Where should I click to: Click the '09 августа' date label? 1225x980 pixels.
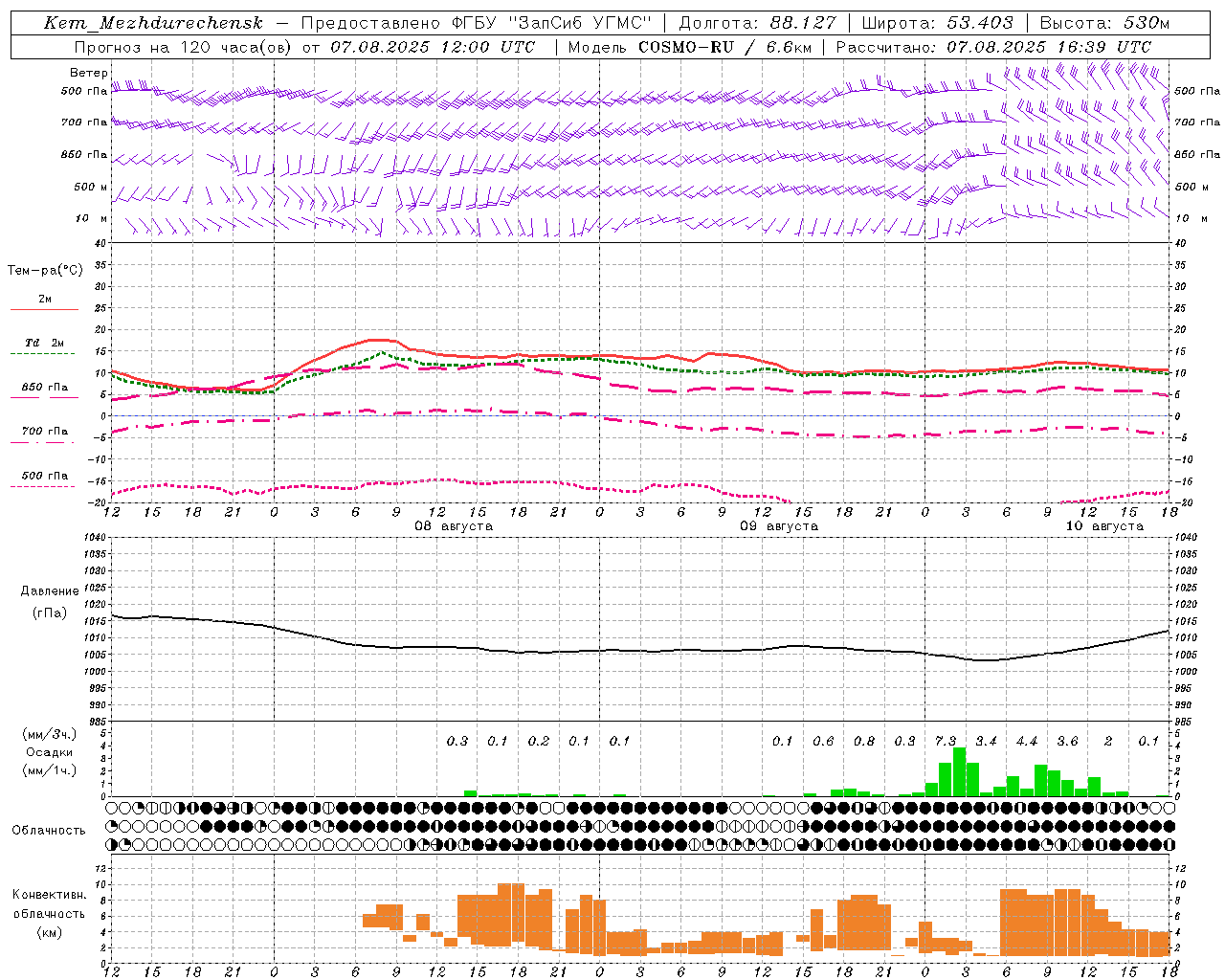(x=779, y=526)
